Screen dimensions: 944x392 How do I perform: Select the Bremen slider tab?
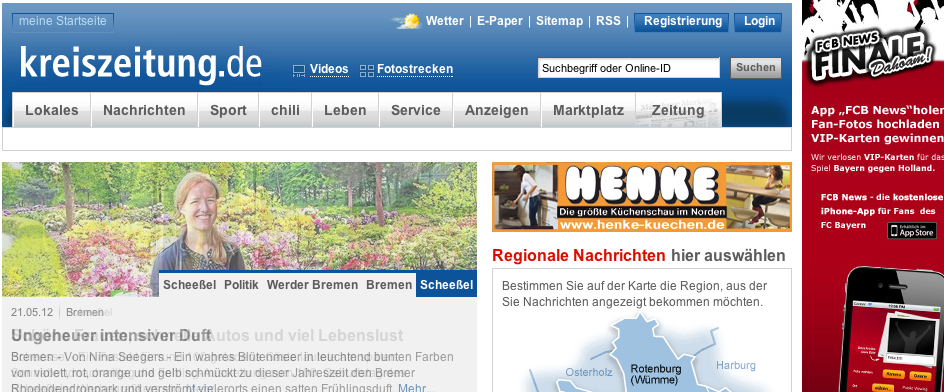click(x=389, y=285)
